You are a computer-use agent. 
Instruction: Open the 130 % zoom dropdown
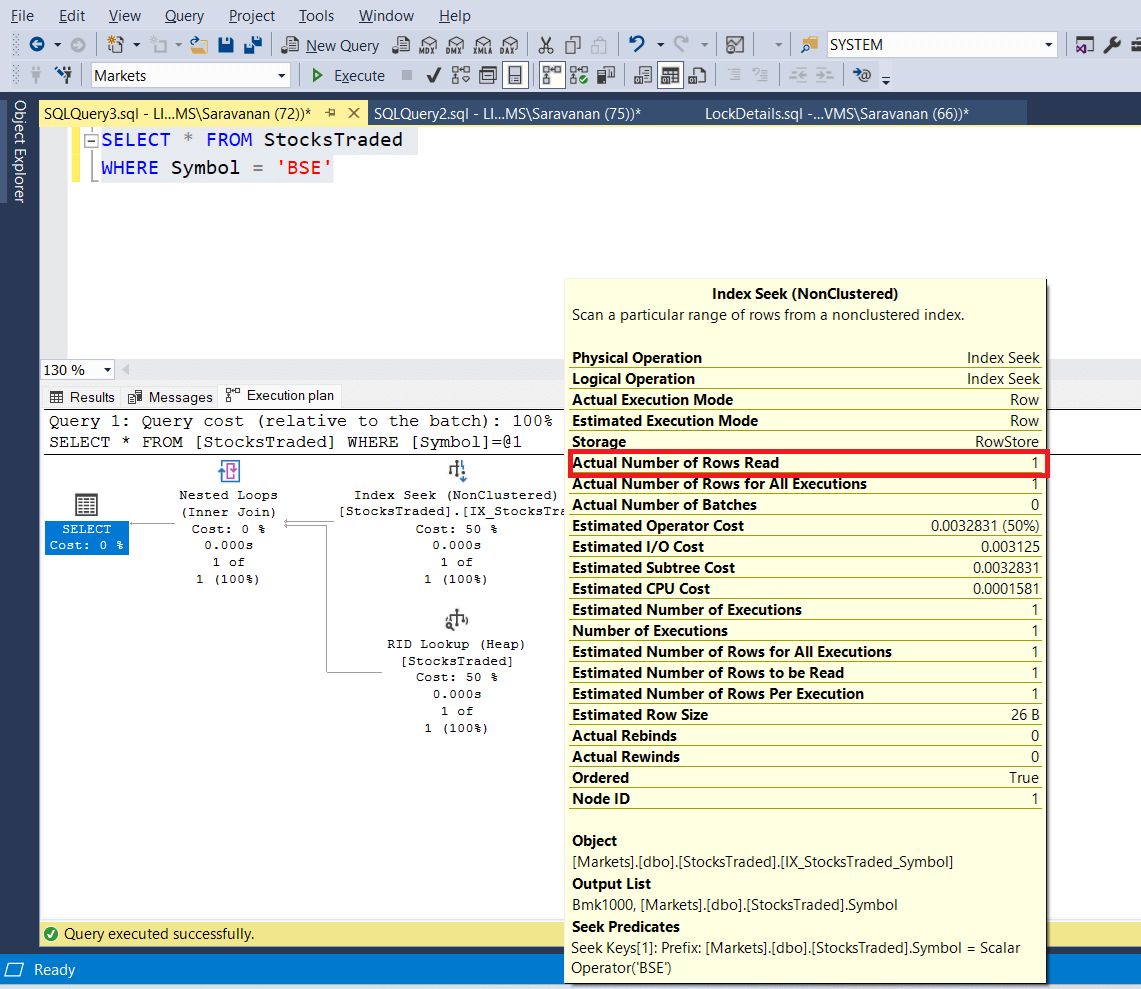(107, 370)
